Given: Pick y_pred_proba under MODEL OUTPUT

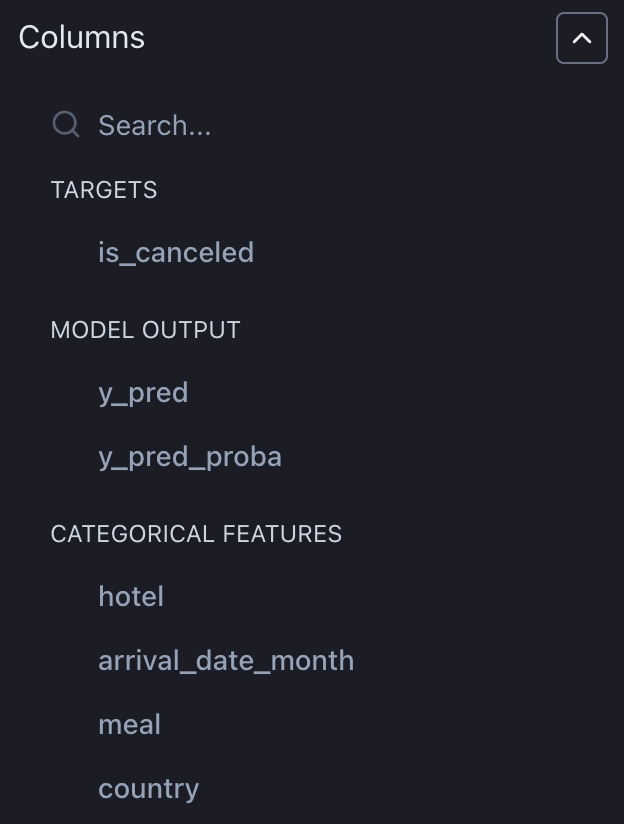Looking at the screenshot, I should [190, 456].
